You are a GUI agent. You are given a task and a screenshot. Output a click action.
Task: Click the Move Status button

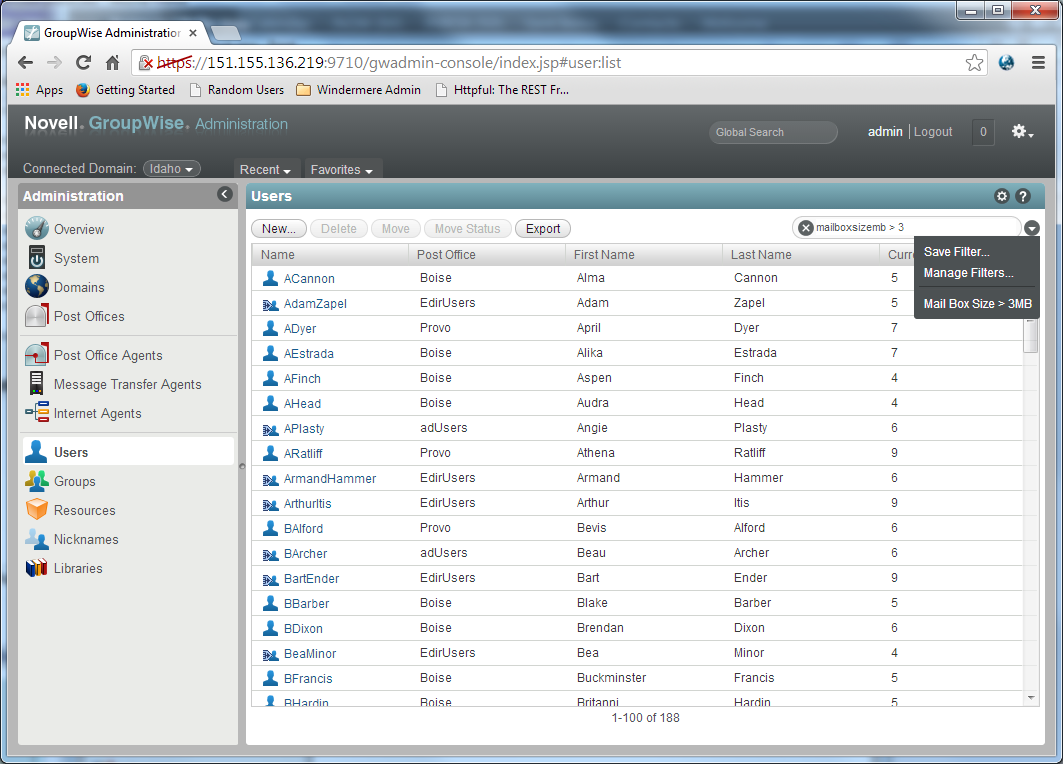(467, 229)
